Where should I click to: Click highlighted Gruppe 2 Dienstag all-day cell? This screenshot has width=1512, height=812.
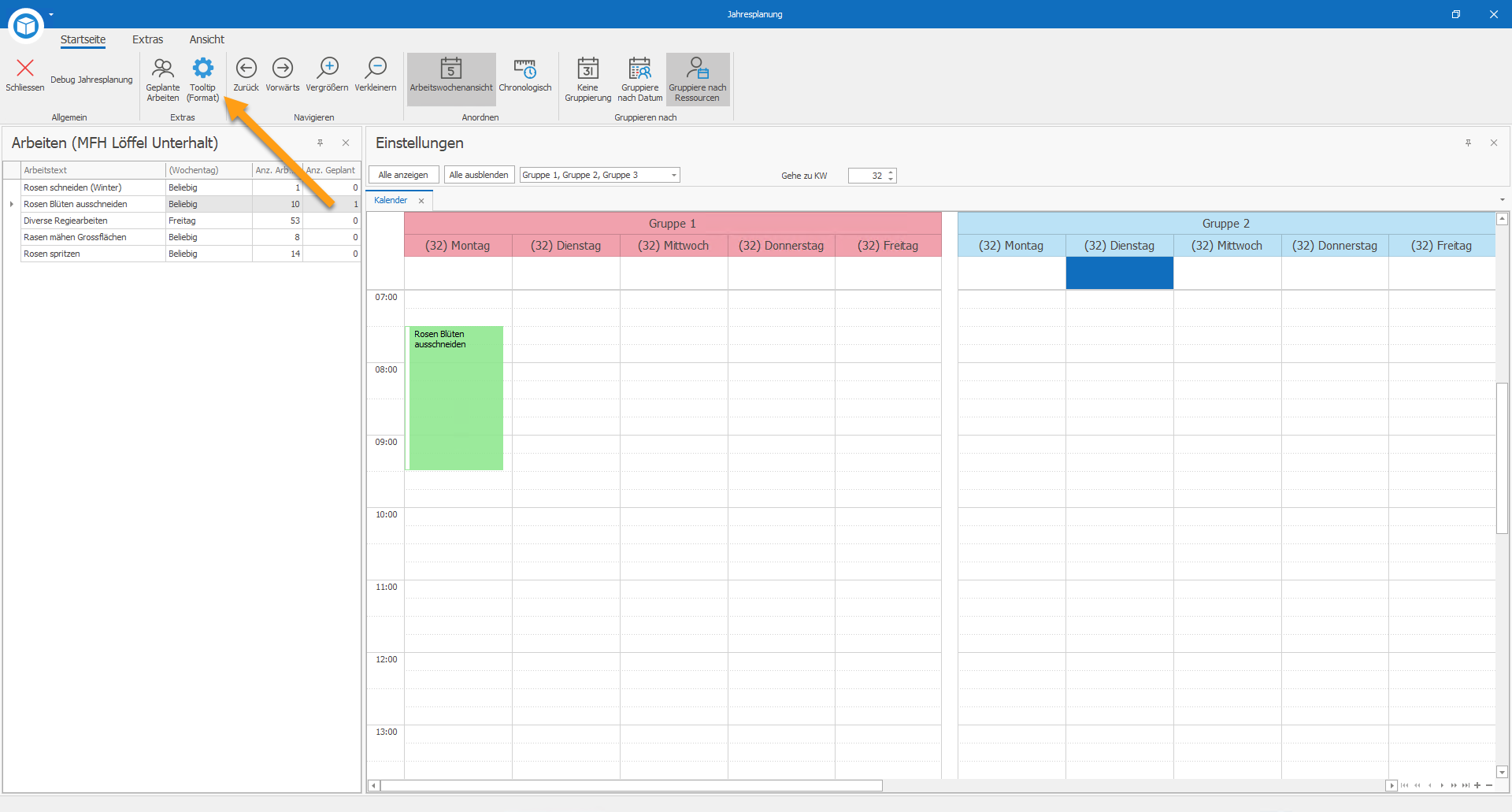(x=1119, y=273)
